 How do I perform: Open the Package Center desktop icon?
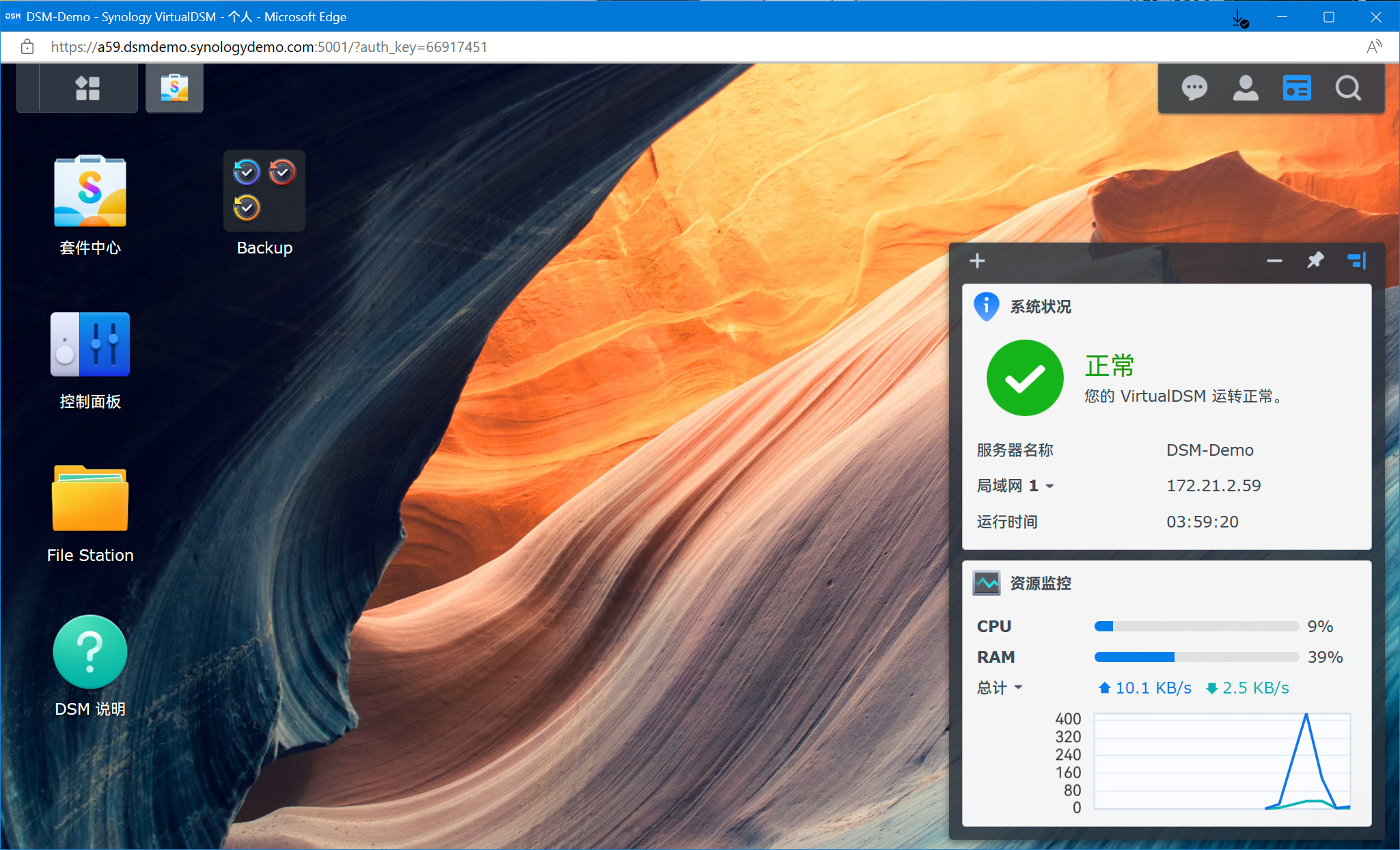[x=90, y=192]
